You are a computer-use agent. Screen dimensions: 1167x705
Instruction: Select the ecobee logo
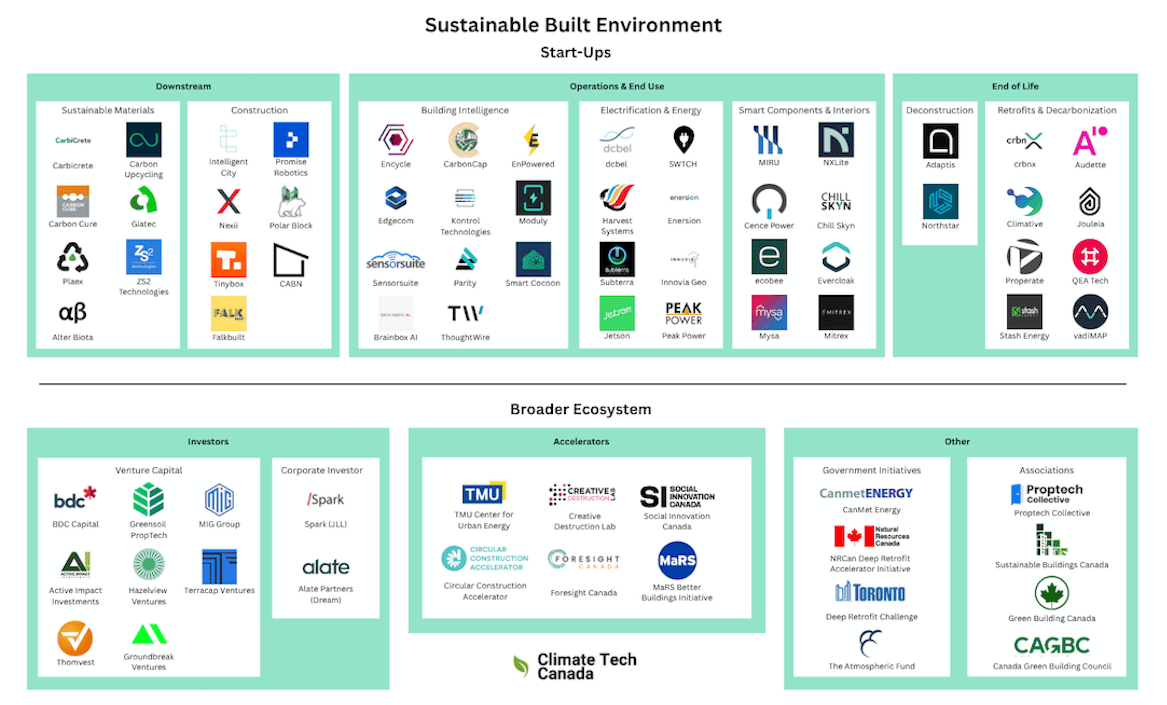click(769, 257)
